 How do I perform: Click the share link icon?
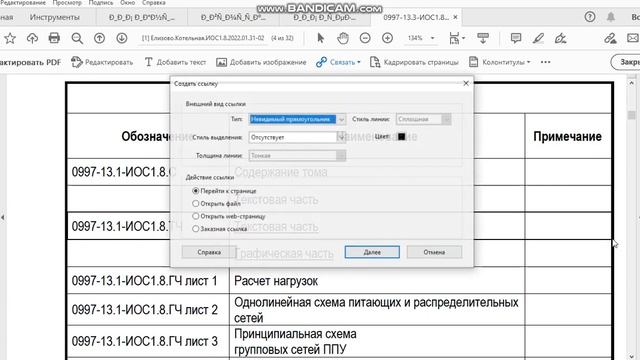pos(610,38)
